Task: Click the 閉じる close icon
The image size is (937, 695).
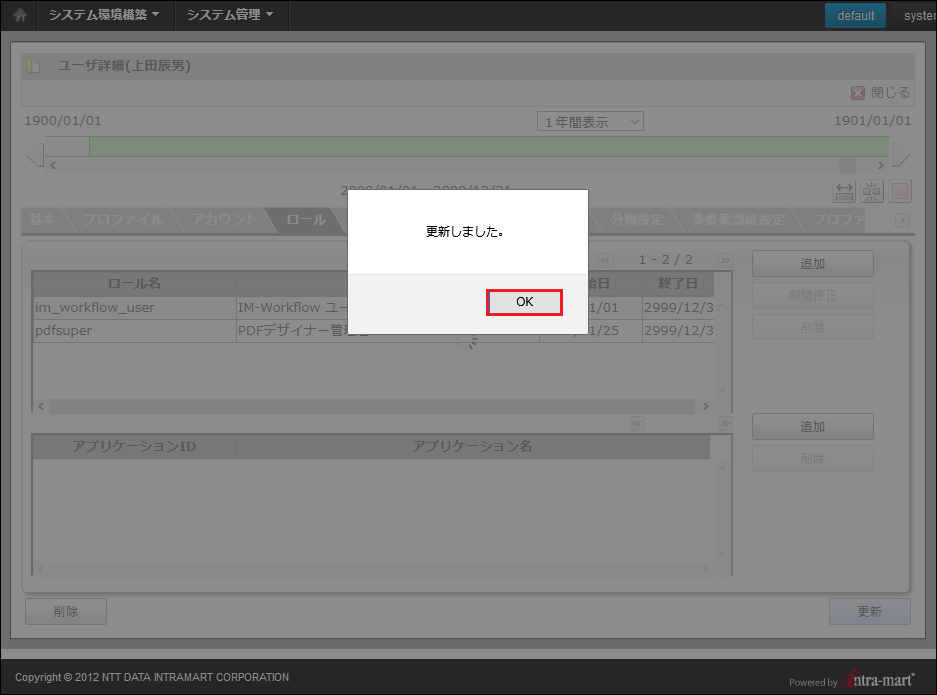Action: (858, 93)
